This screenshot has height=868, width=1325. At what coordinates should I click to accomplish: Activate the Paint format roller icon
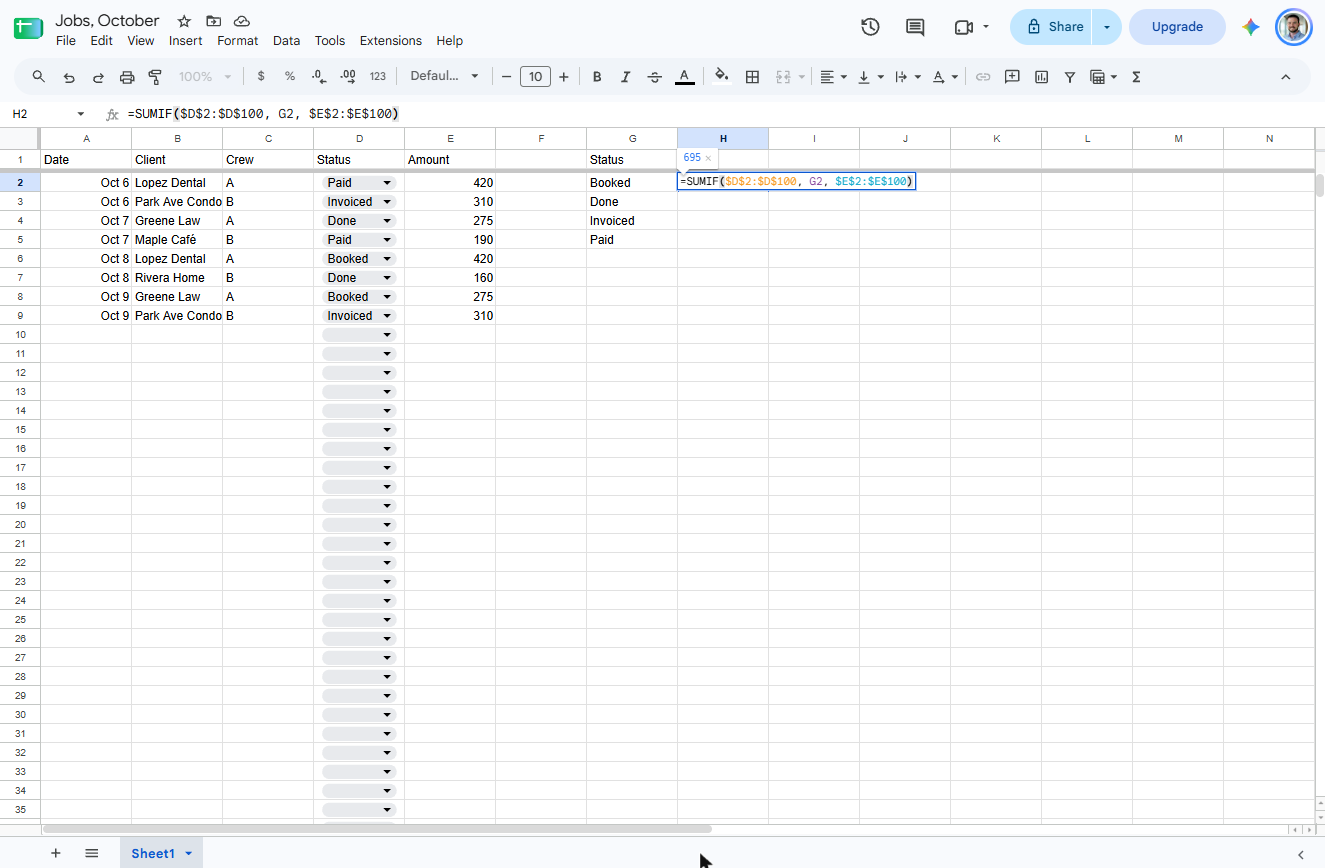coord(155,77)
